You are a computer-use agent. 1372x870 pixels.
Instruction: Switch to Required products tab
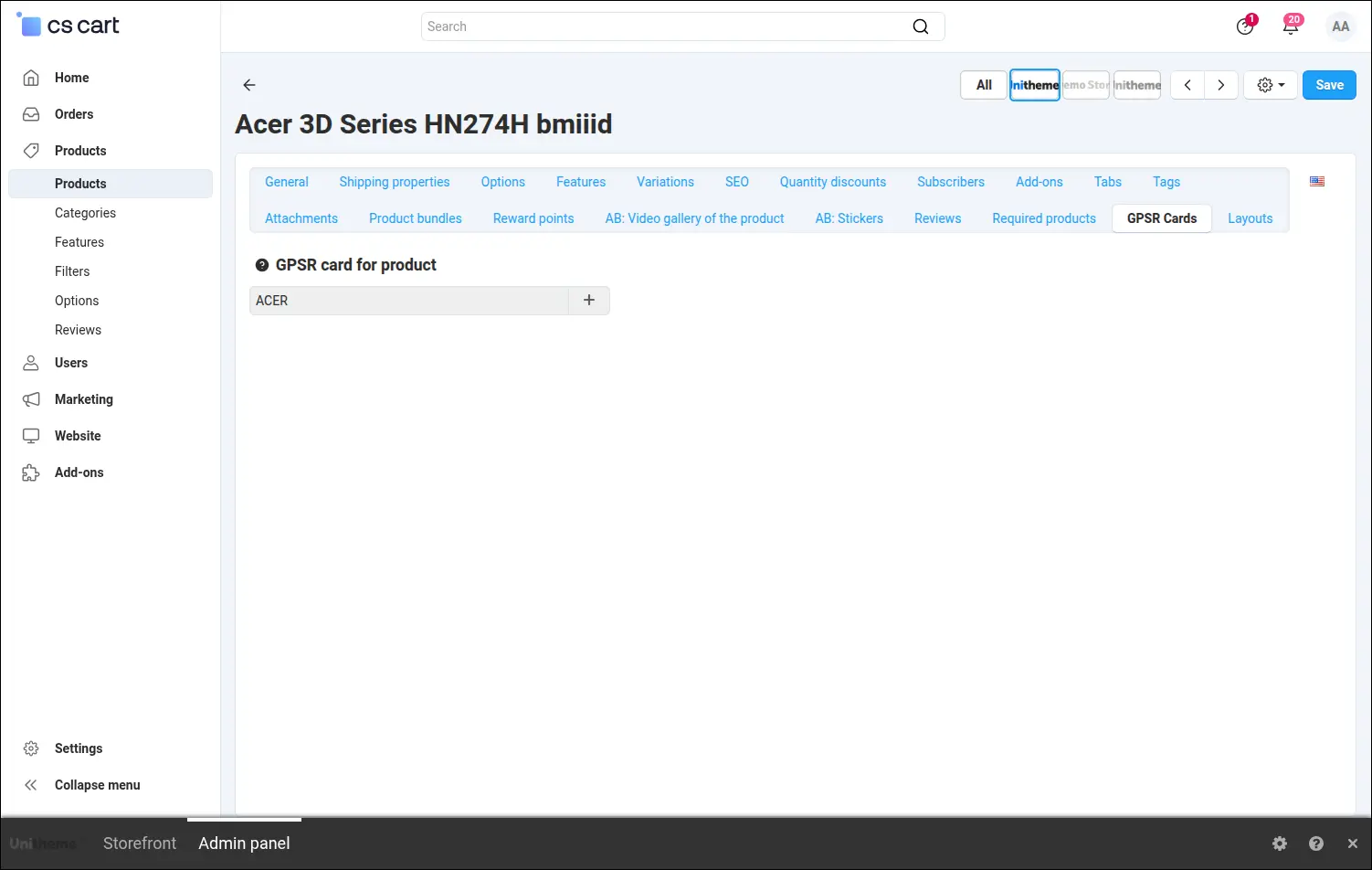coord(1044,218)
